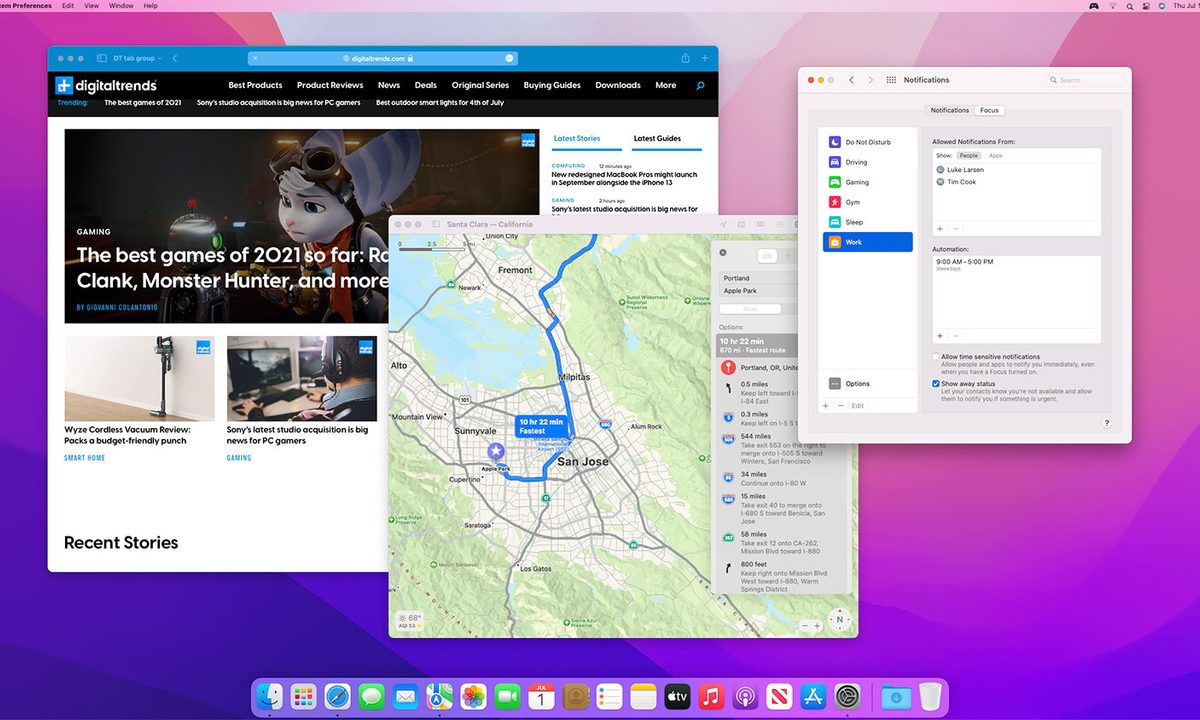Open Product Reviews on Digital Trends nav
This screenshot has height=720, width=1200.
(330, 85)
